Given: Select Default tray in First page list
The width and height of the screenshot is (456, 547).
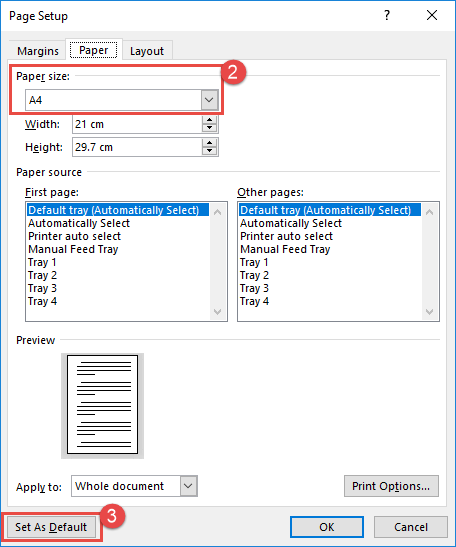Looking at the screenshot, I should (x=118, y=210).
